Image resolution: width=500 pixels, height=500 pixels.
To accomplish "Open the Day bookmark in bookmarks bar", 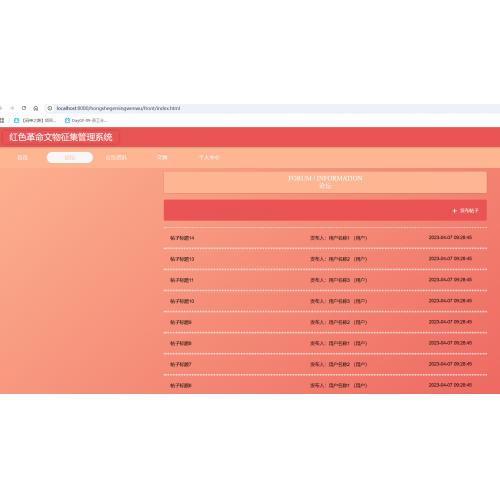I will (x=86, y=120).
